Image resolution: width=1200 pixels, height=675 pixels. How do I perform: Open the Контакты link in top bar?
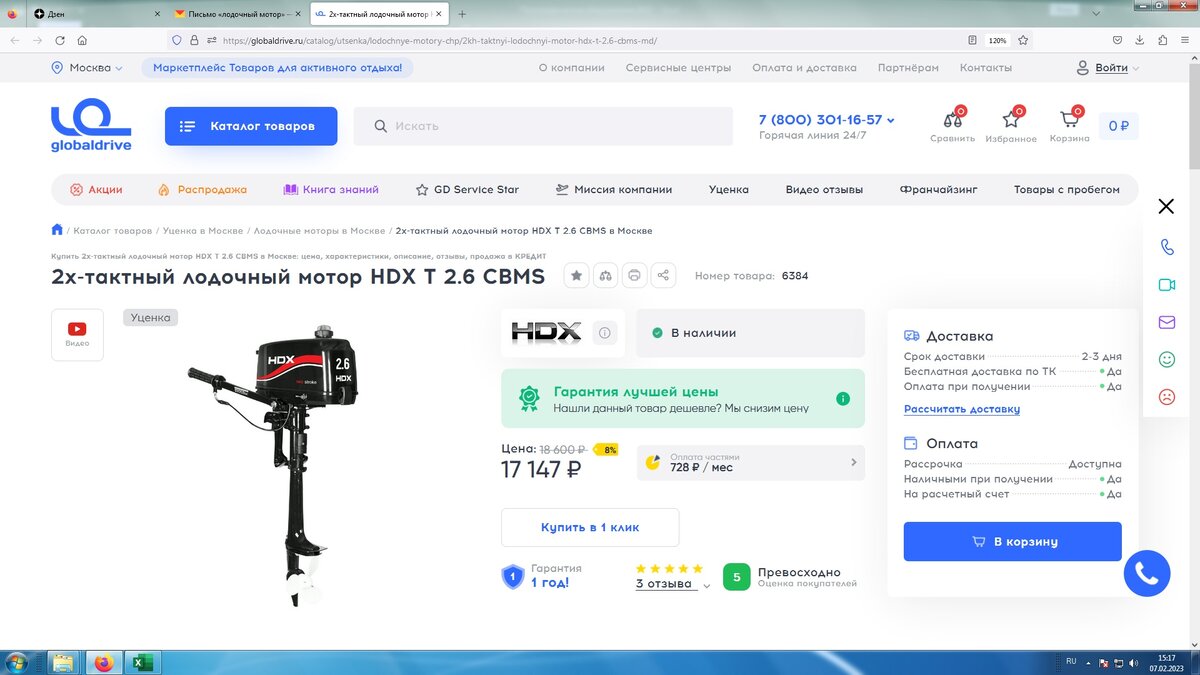[x=986, y=68]
